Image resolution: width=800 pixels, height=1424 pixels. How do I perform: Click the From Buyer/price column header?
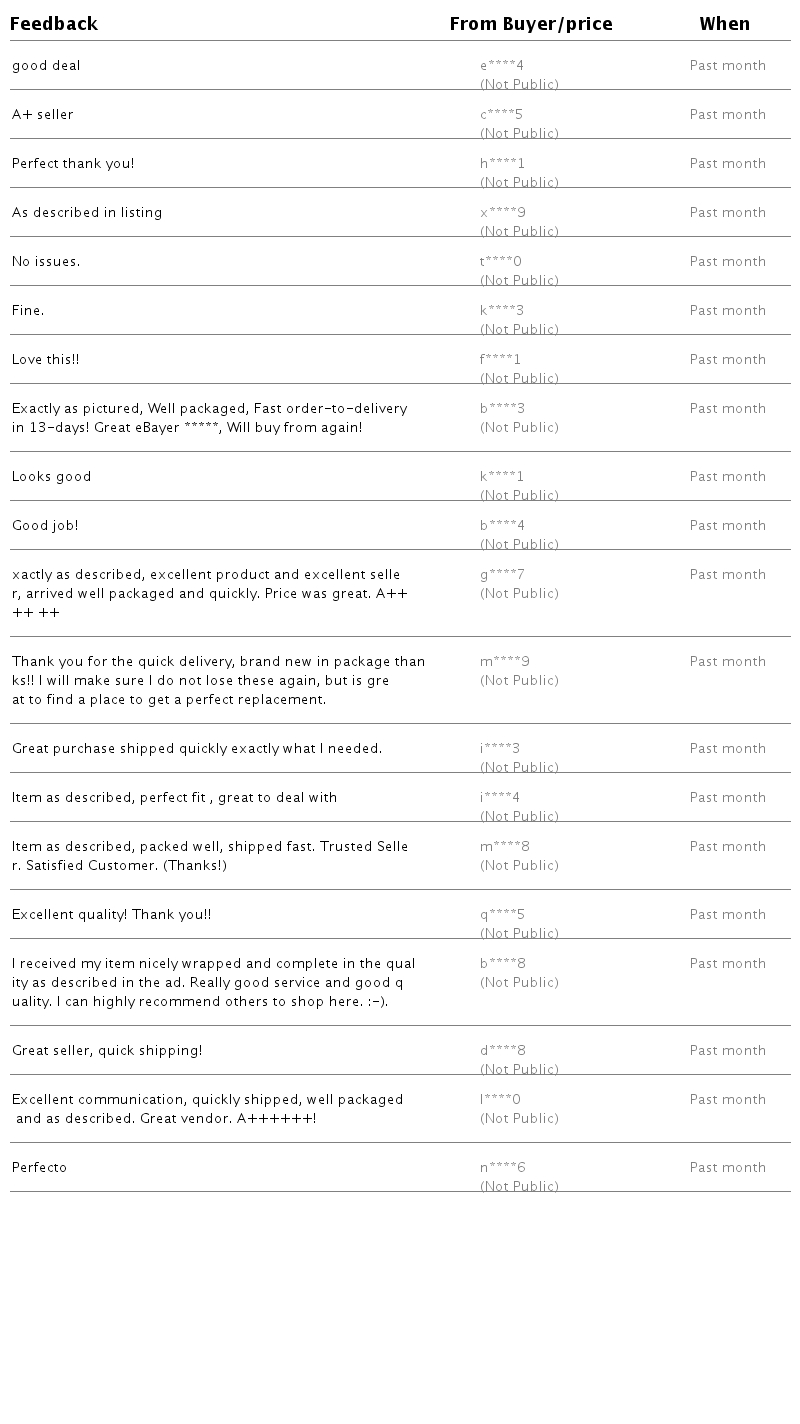point(531,24)
